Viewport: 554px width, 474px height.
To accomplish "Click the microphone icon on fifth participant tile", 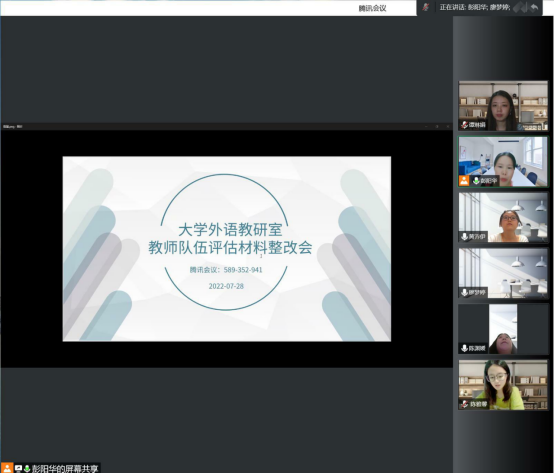I will (465, 349).
